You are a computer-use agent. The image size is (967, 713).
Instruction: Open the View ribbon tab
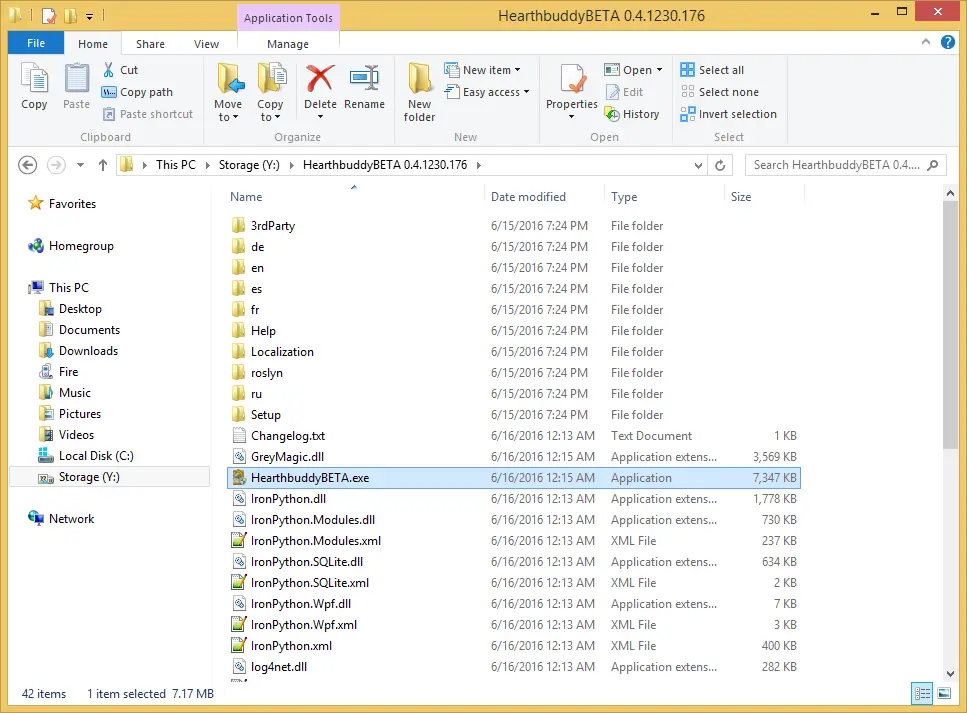click(x=206, y=44)
